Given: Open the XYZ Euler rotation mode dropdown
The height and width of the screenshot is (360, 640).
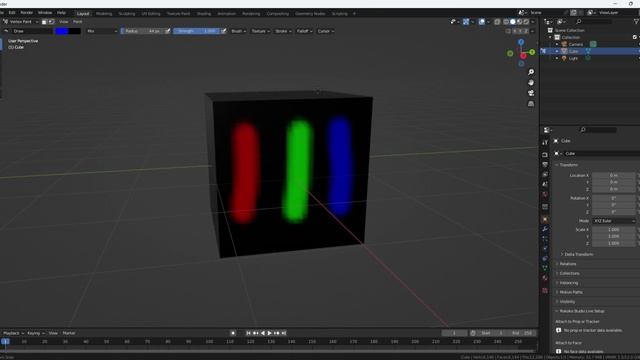Looking at the screenshot, I should point(614,221).
